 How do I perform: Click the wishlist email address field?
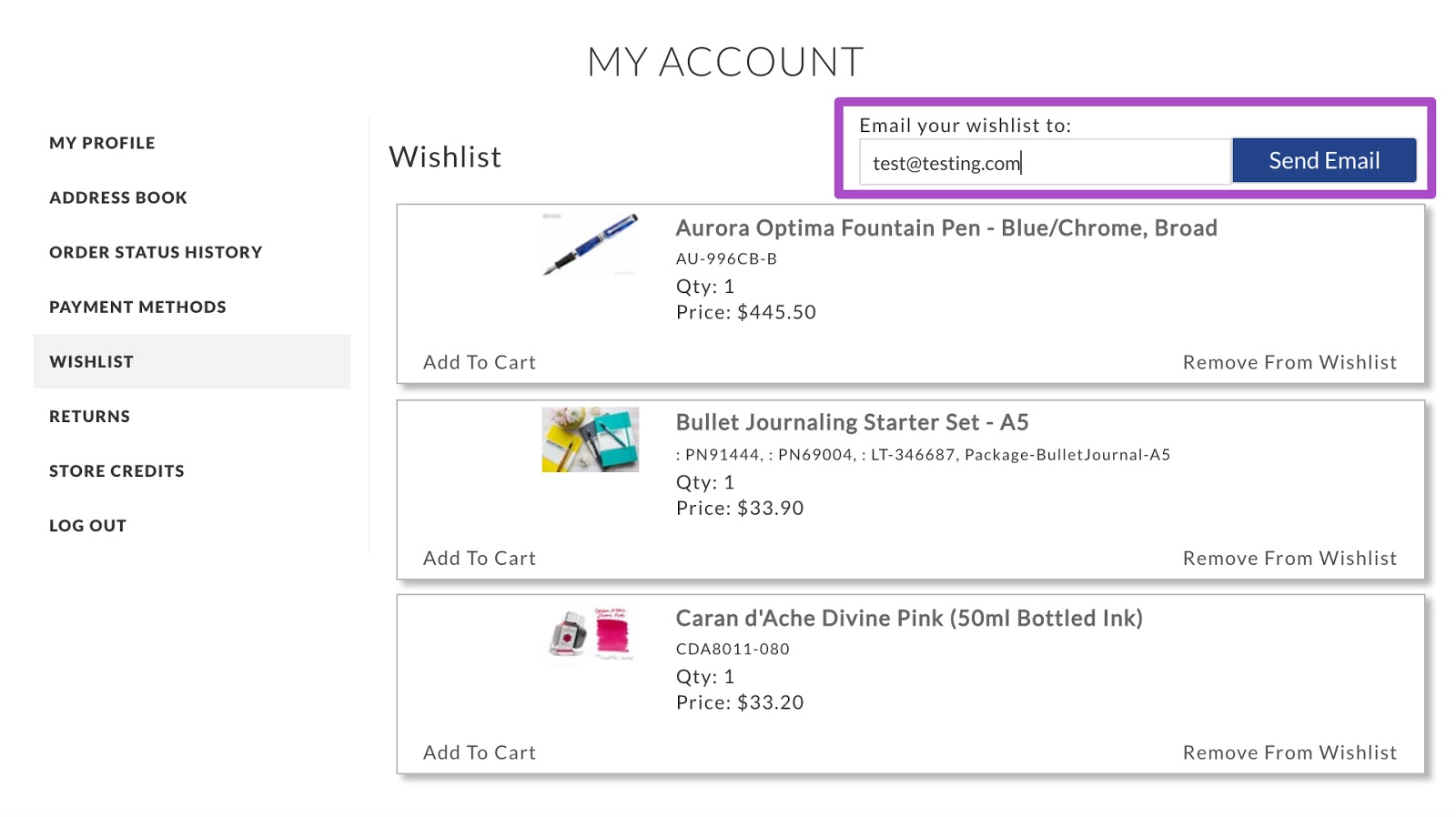[x=1045, y=162]
